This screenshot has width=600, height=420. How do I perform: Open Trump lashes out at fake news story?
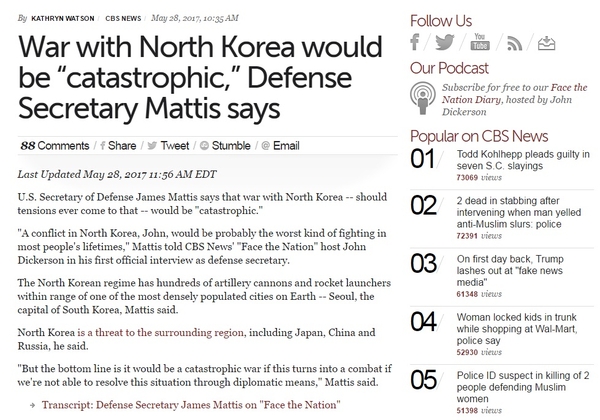click(x=510, y=270)
